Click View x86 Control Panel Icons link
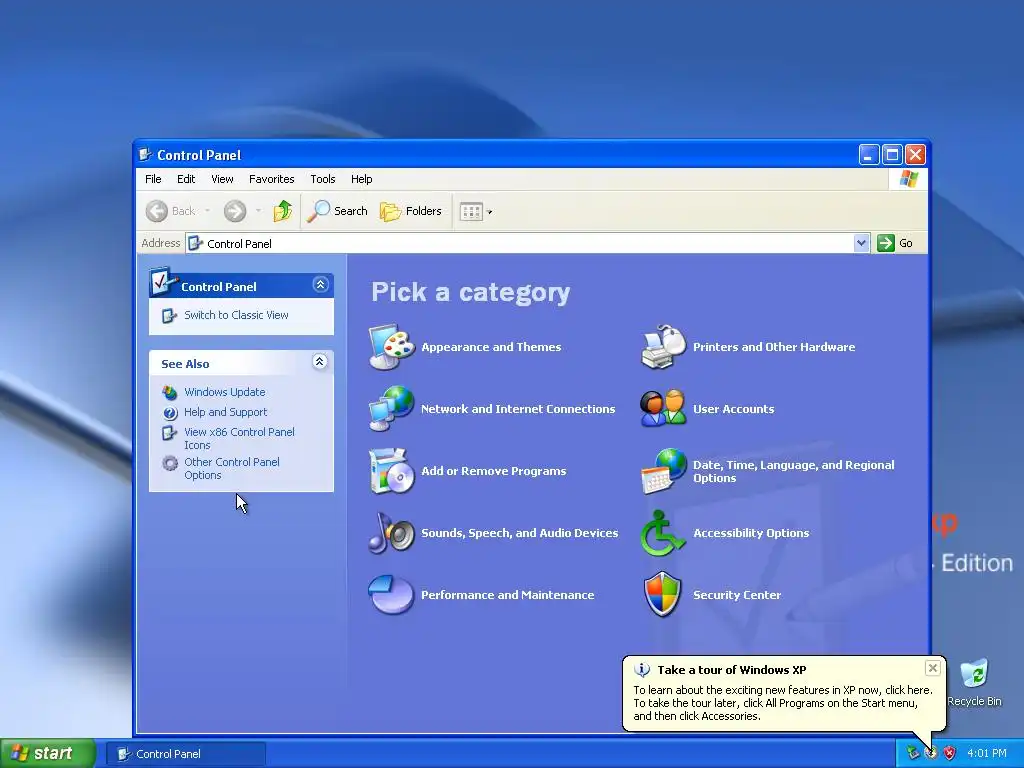The height and width of the screenshot is (768, 1024). tap(239, 438)
